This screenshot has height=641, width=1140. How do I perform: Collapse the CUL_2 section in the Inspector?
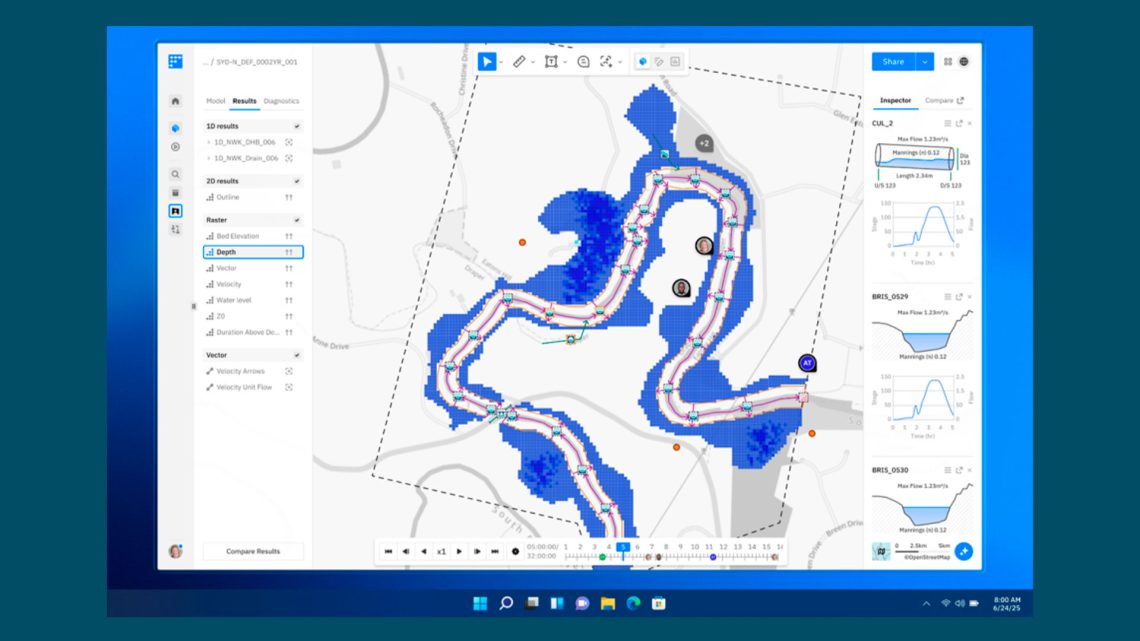(x=948, y=123)
